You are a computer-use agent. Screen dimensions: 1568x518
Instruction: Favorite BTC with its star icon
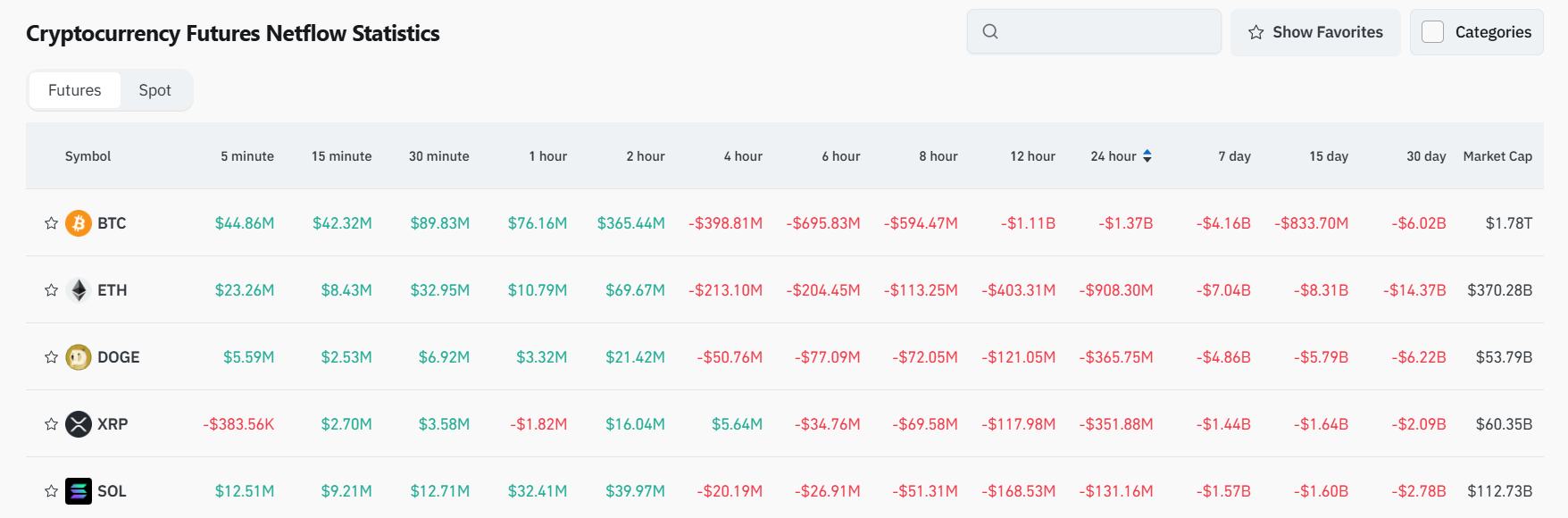tap(51, 223)
